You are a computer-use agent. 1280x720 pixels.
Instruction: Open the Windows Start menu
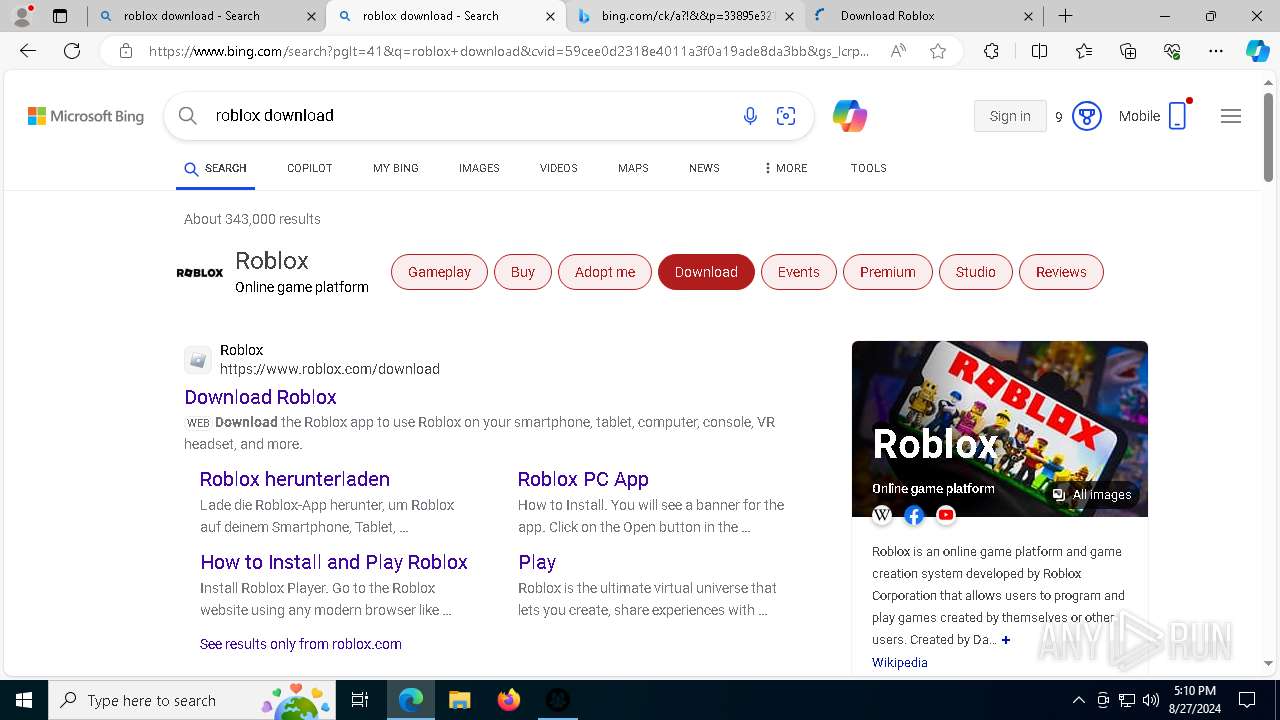pos(24,700)
